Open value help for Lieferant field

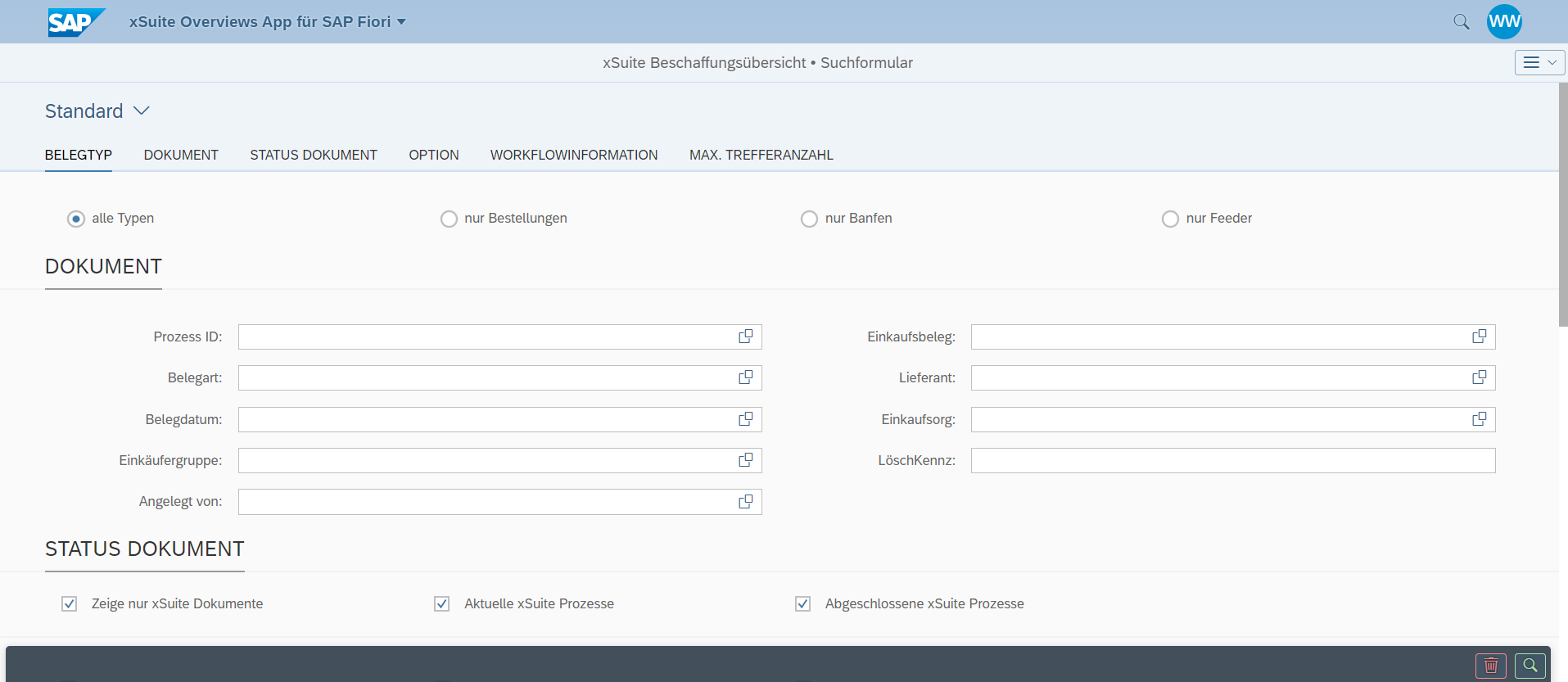coord(1479,377)
